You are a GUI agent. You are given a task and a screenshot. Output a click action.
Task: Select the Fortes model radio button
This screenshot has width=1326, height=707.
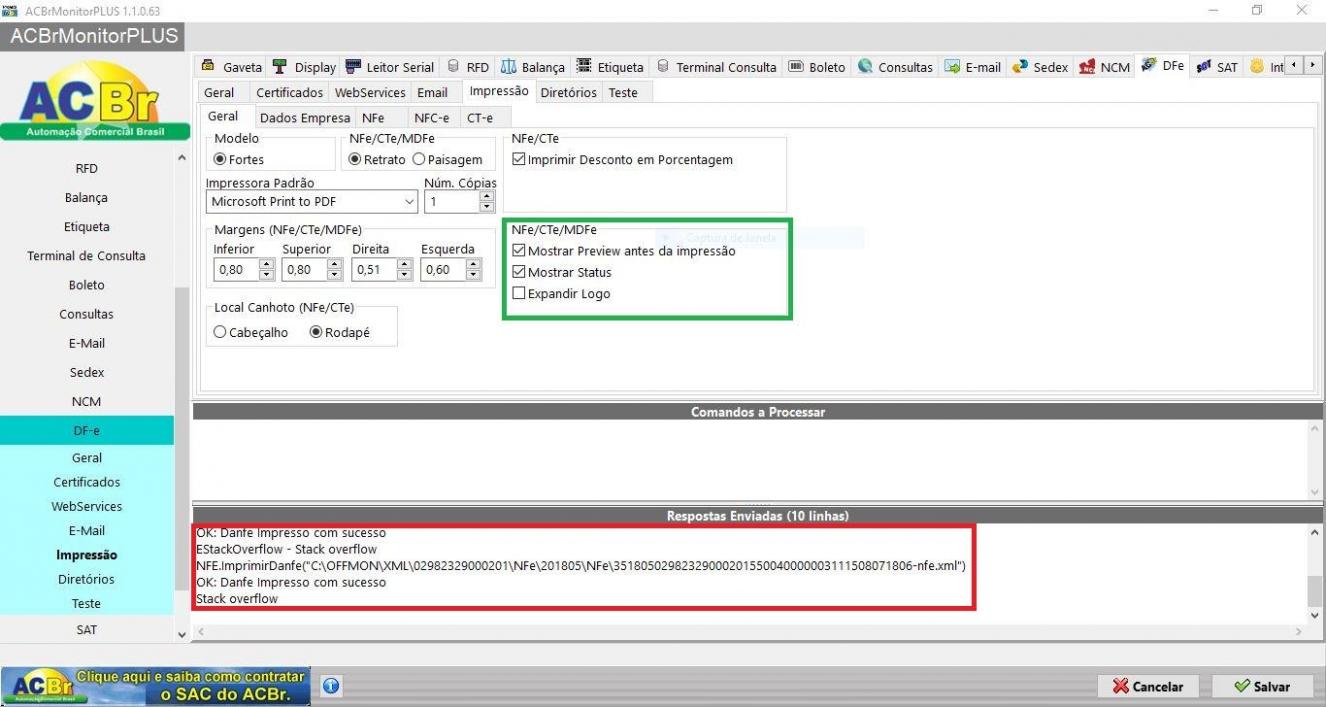pyautogui.click(x=239, y=159)
